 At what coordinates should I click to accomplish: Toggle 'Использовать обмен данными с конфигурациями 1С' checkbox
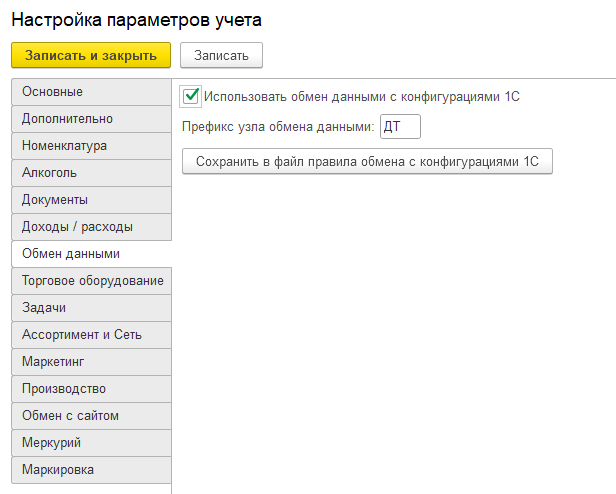(192, 97)
